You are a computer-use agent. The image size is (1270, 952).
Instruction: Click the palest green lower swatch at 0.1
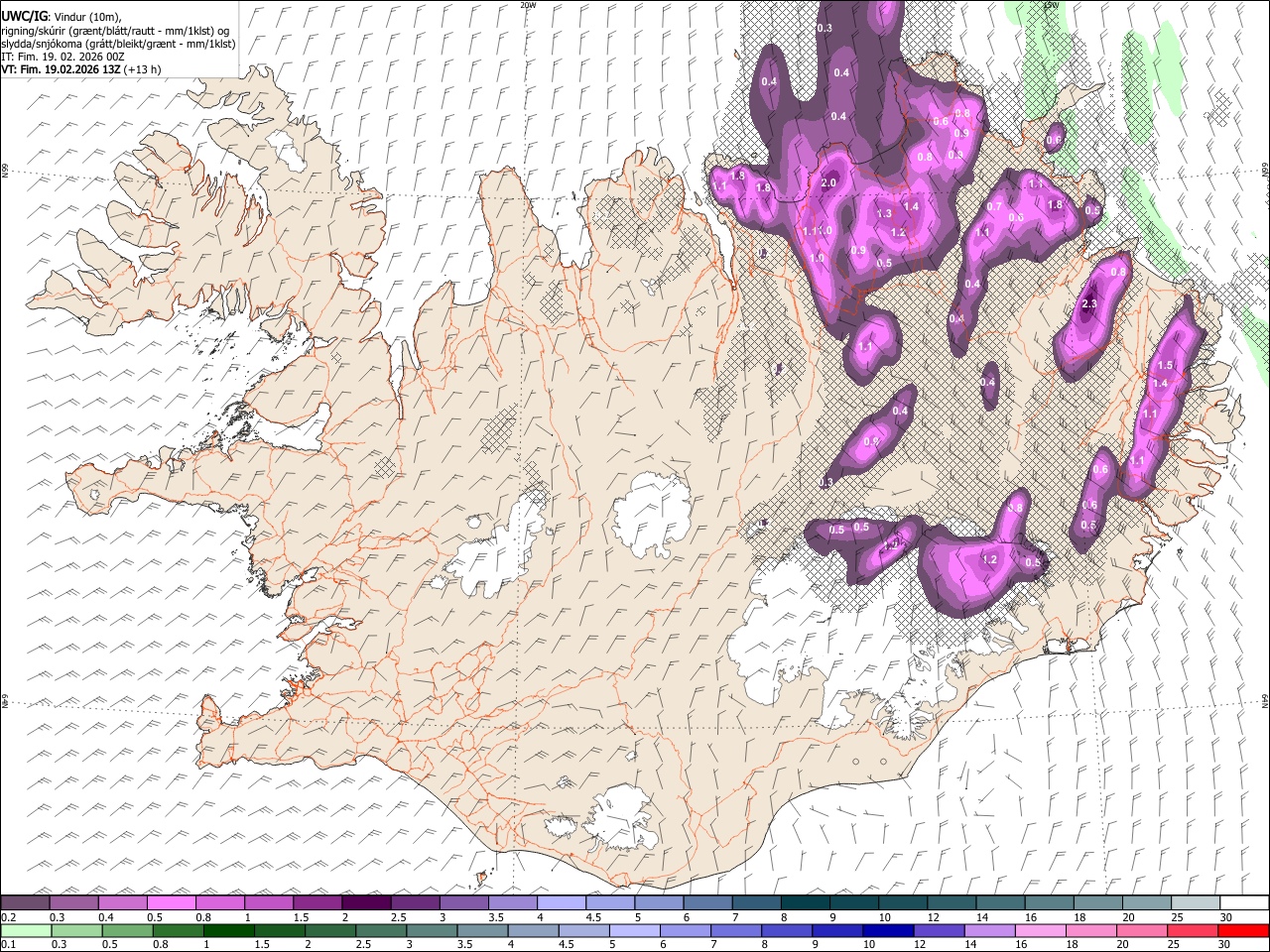(26, 930)
